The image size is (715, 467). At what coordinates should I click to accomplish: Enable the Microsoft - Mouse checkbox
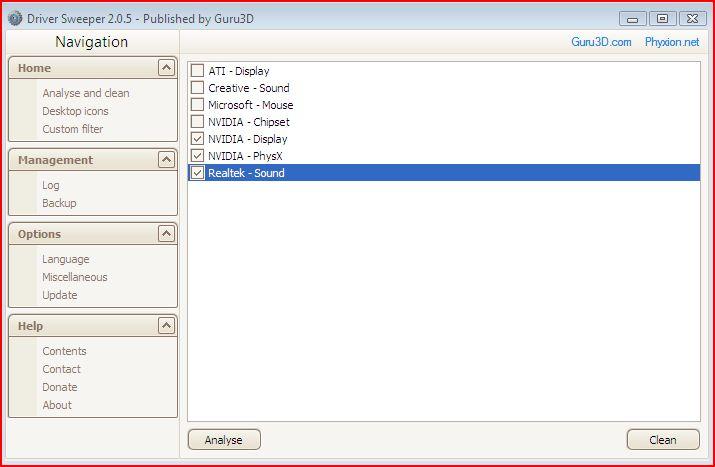(x=197, y=104)
